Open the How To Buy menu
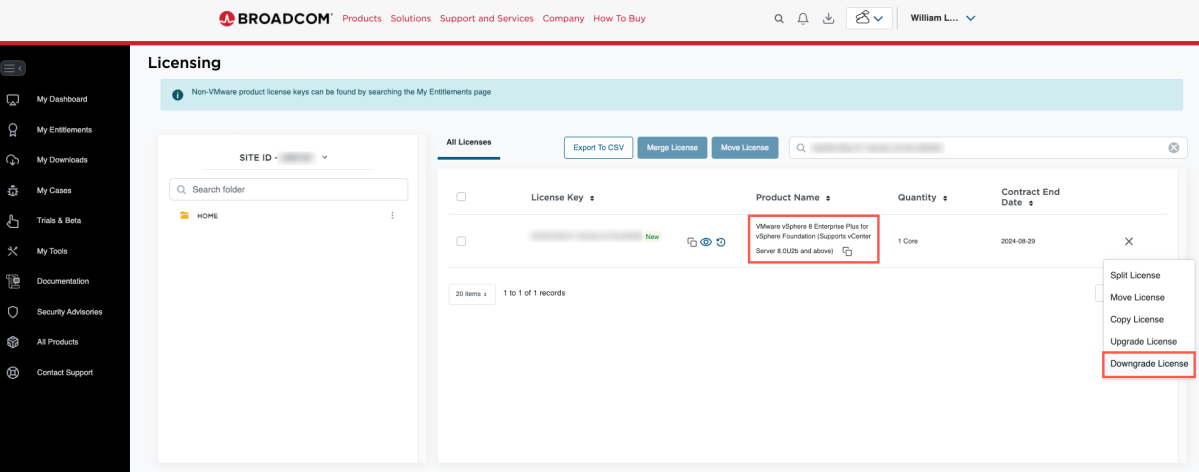 (619, 18)
